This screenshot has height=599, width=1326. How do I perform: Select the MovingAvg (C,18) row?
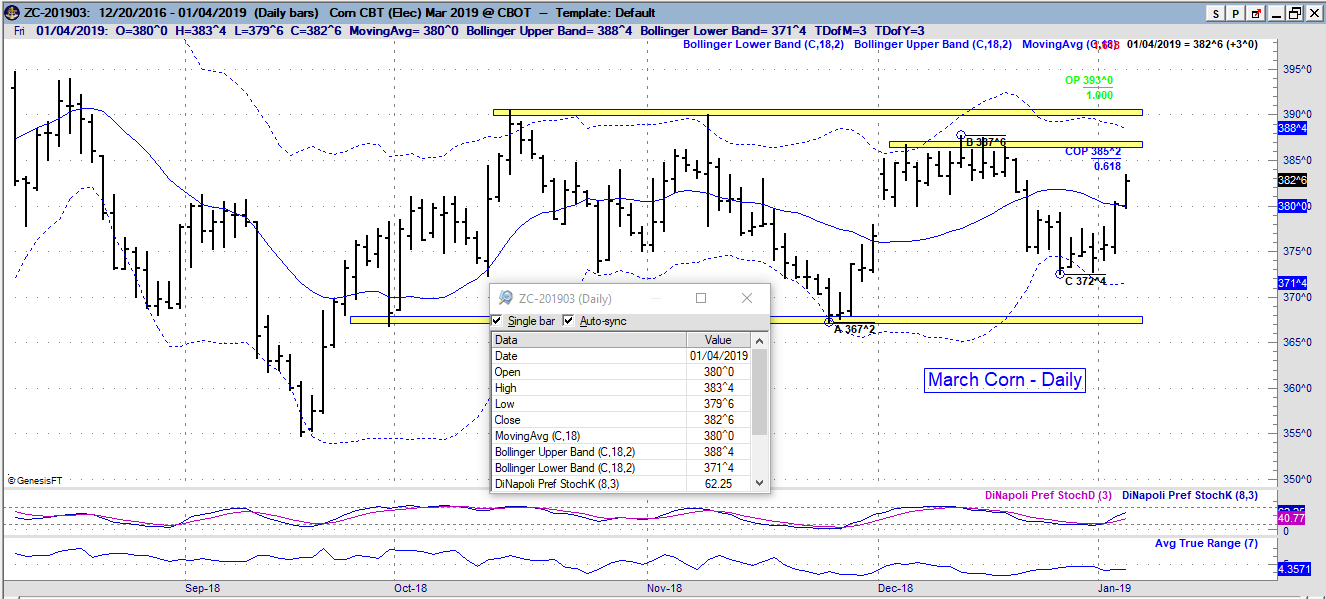(621, 436)
